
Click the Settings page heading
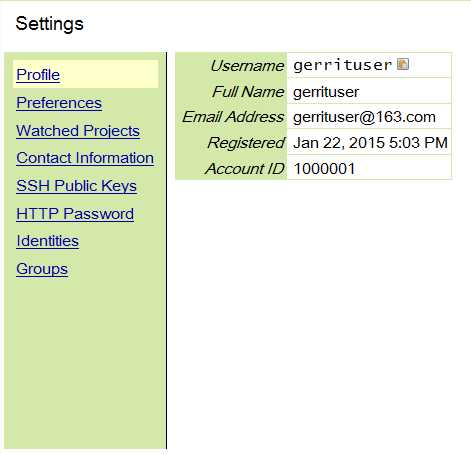tap(49, 24)
